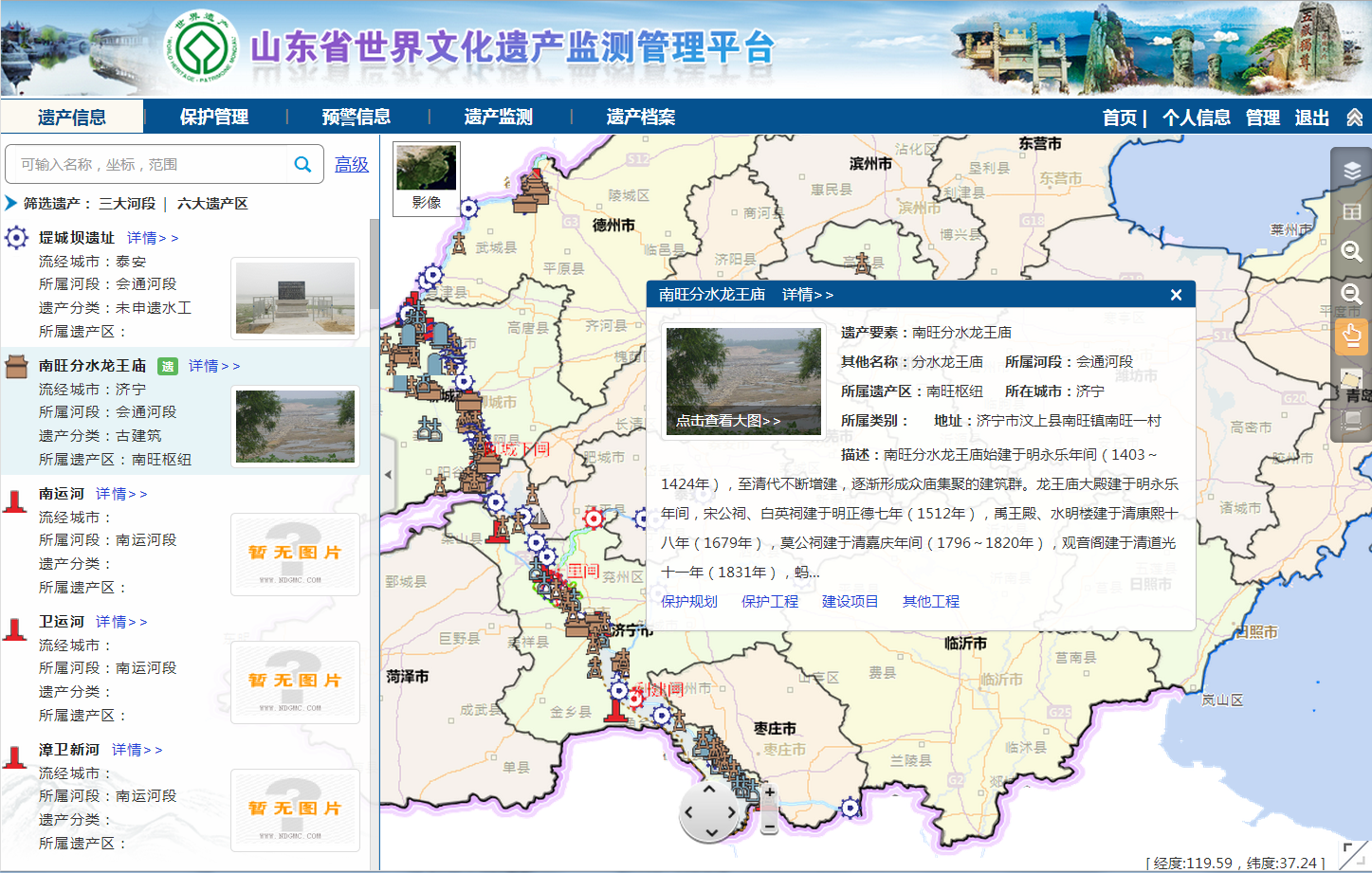Select the zoom-out magnifier tool

[1352, 294]
